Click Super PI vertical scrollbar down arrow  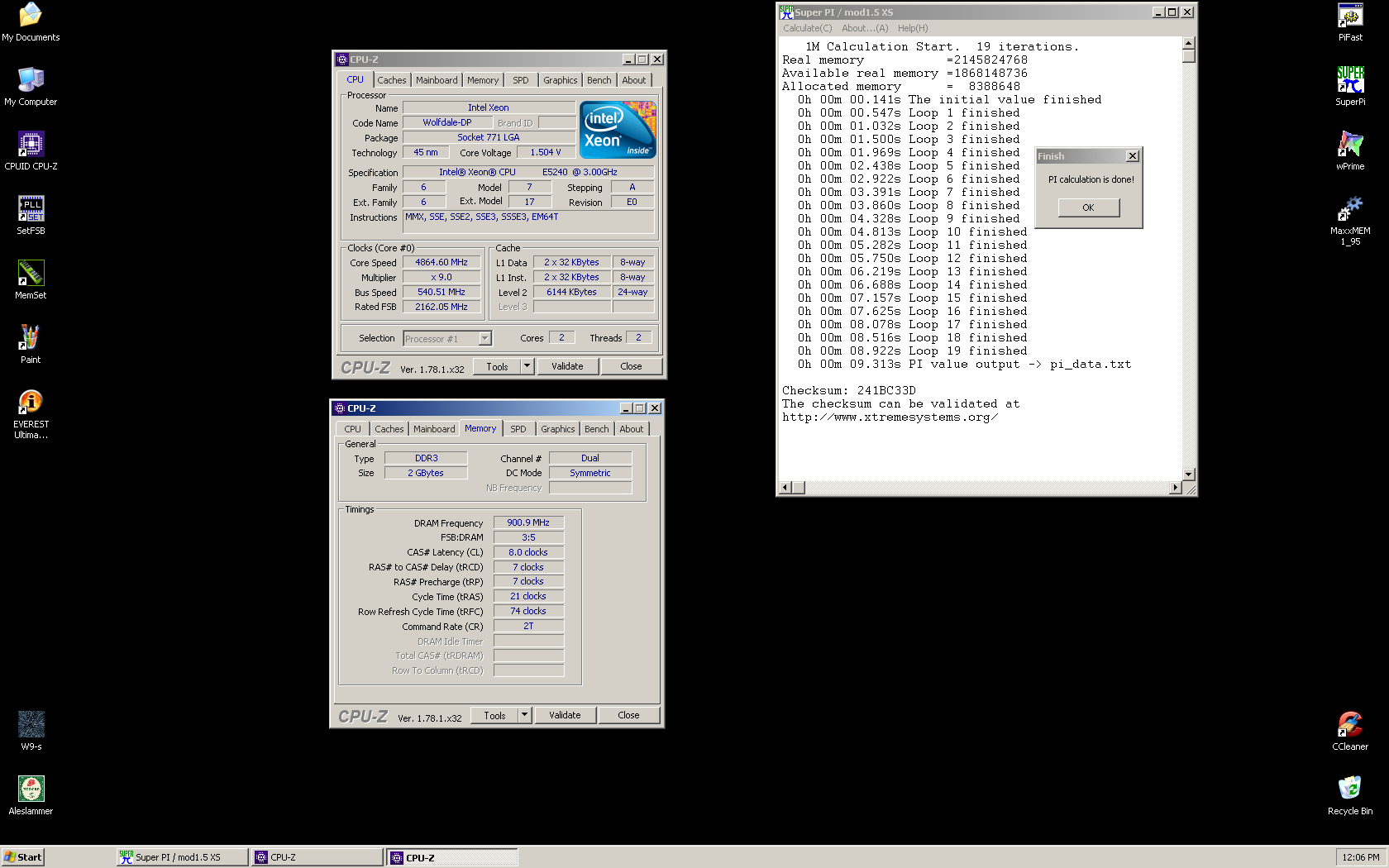1188,475
